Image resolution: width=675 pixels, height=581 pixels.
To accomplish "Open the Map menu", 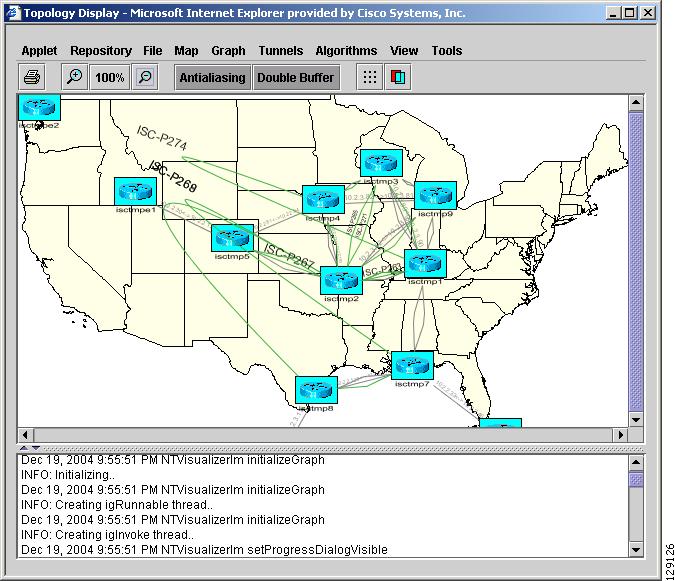I will [x=186, y=51].
